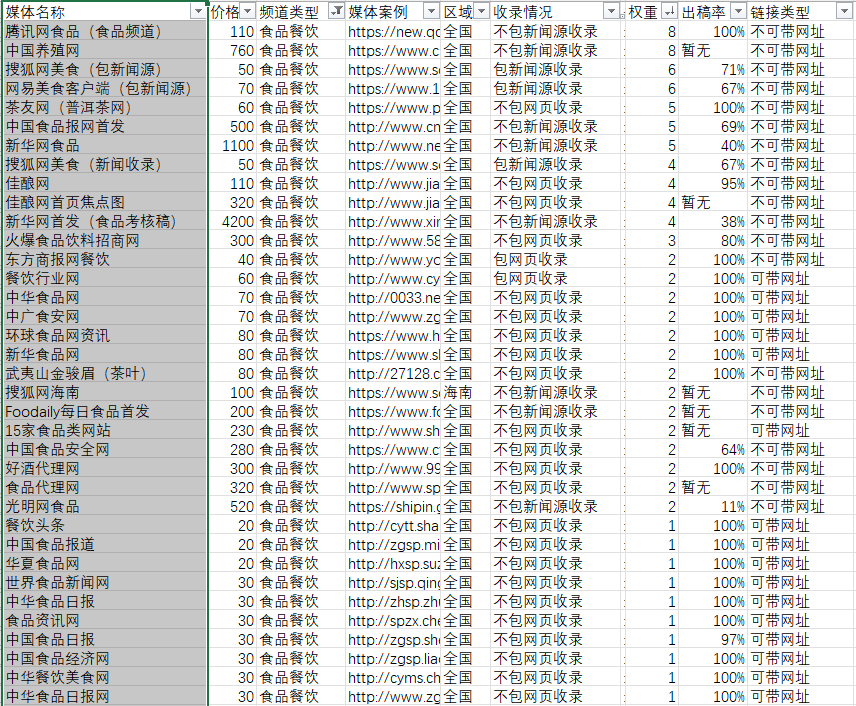Open the 价格 column filter dropdown
Image resolution: width=856 pixels, height=706 pixels.
click(248, 11)
